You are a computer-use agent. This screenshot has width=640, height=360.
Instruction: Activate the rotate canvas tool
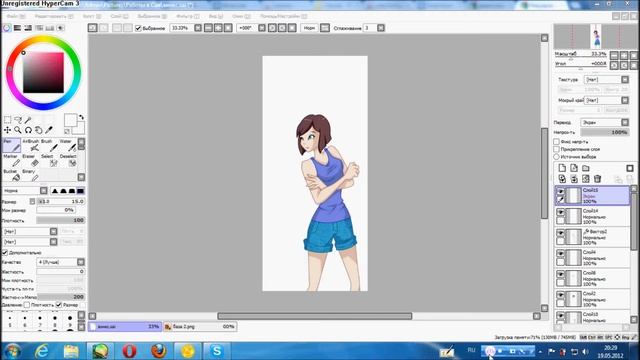28,130
